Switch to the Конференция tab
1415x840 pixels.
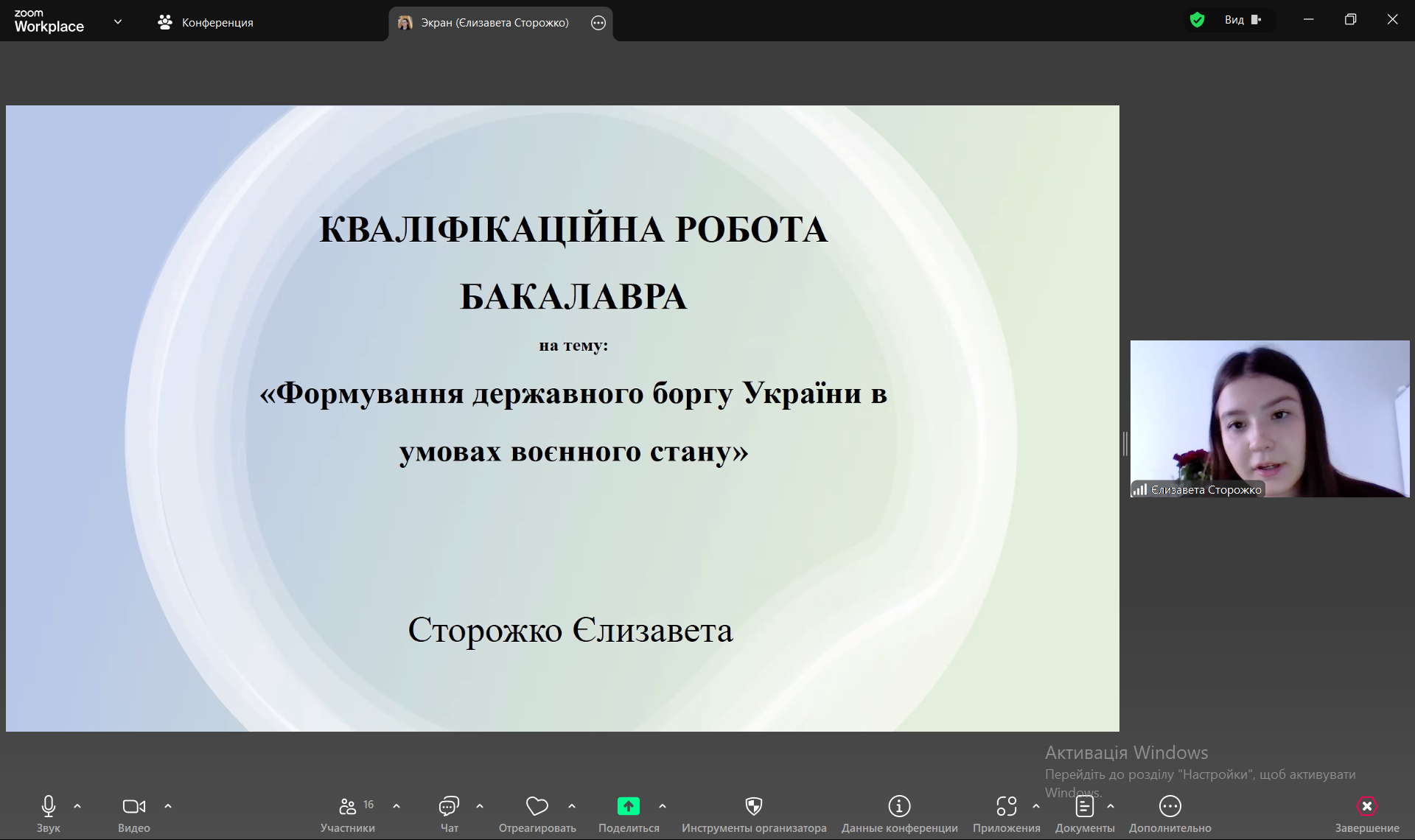(206, 23)
